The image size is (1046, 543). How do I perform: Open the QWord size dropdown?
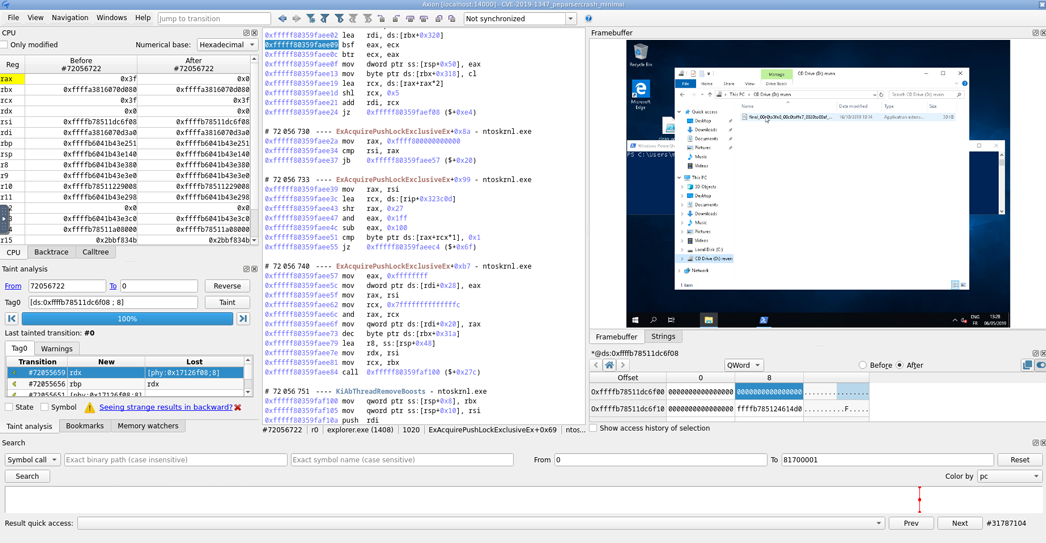click(x=743, y=365)
